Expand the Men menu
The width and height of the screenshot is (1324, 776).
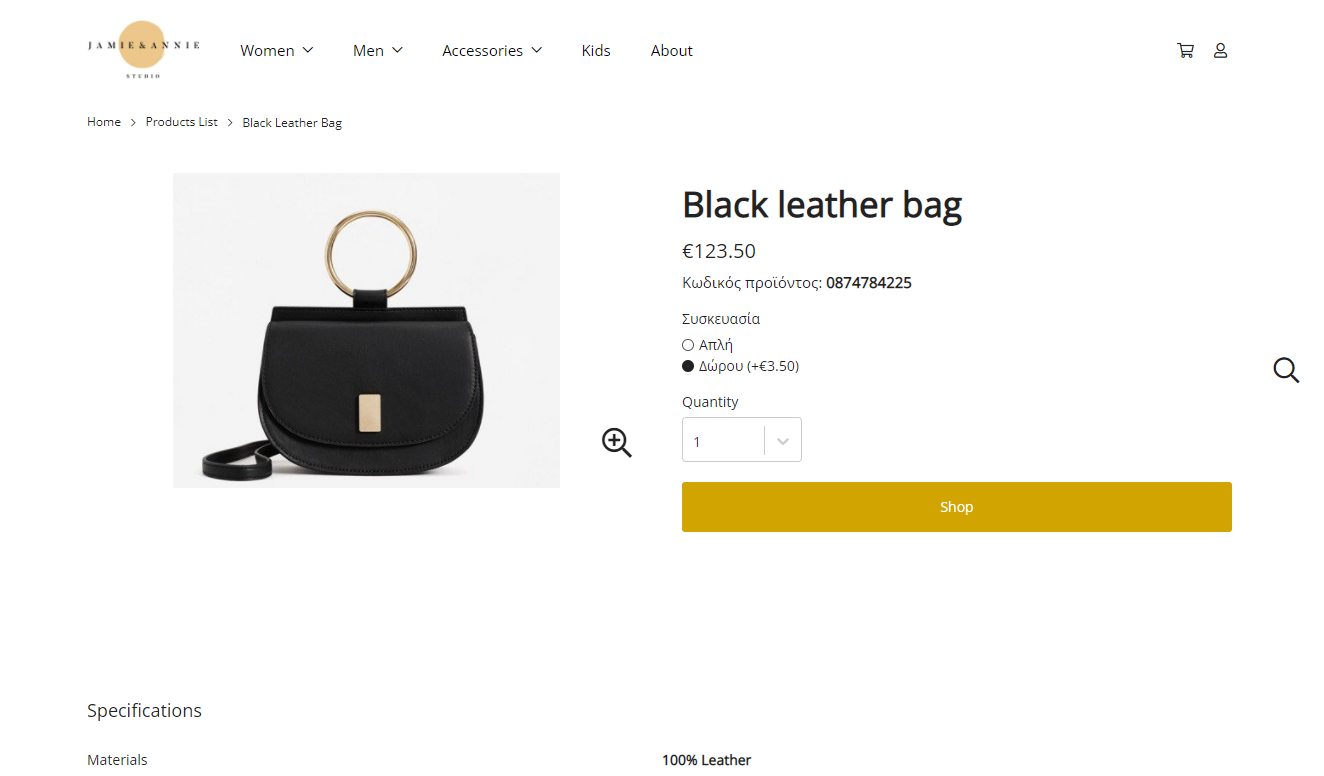pos(378,50)
